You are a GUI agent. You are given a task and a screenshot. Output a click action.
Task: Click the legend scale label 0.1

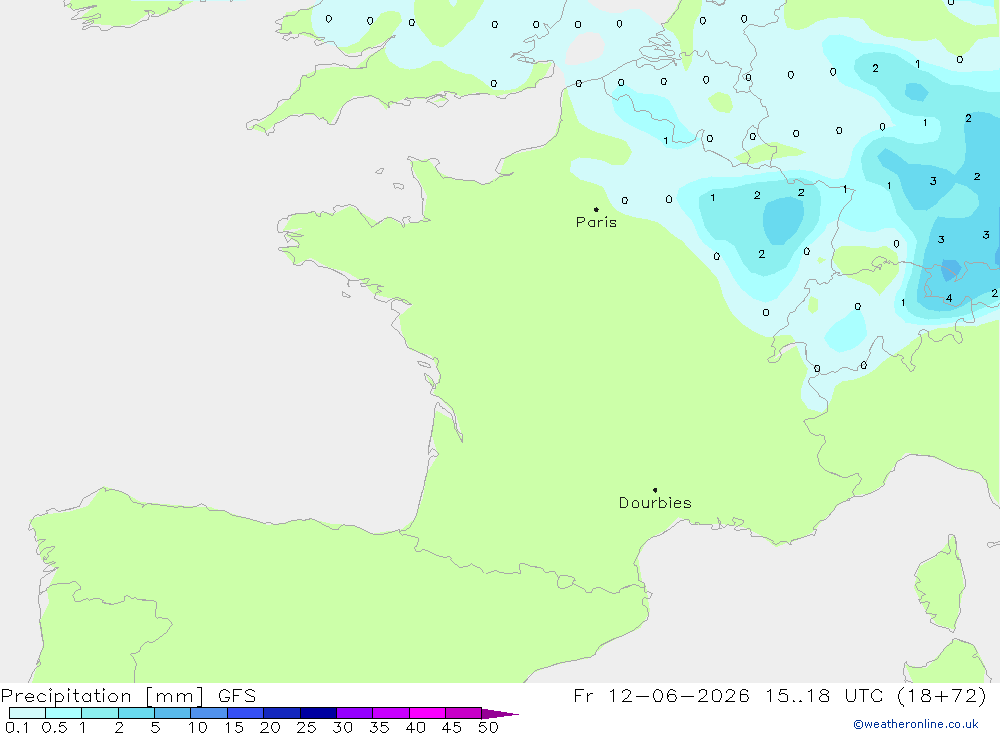click(x=17, y=727)
